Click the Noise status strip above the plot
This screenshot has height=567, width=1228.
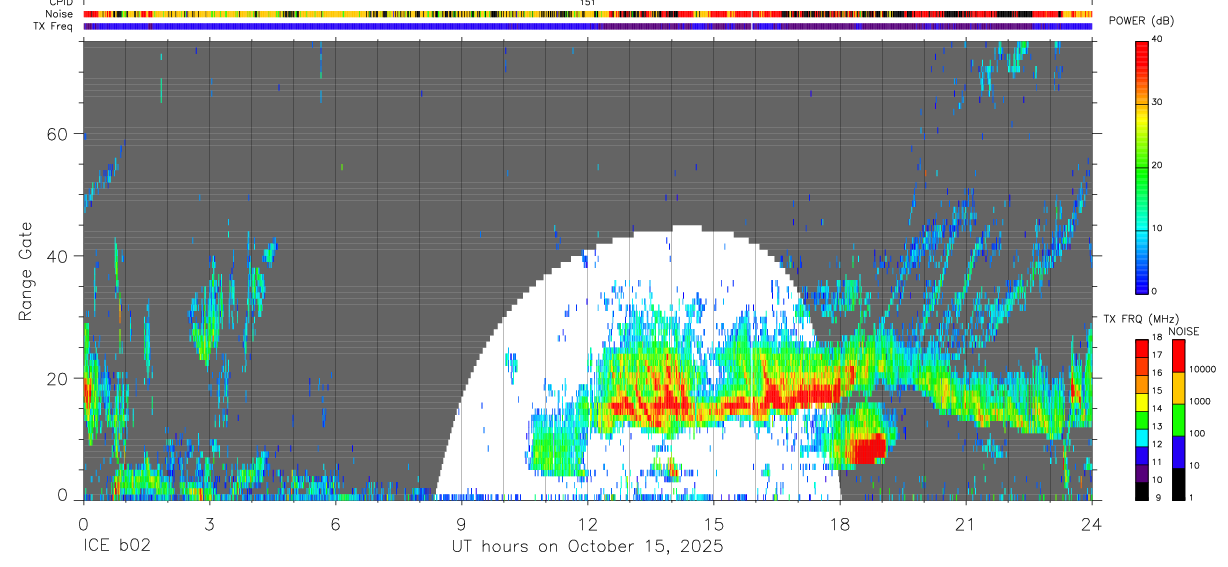pos(588,14)
